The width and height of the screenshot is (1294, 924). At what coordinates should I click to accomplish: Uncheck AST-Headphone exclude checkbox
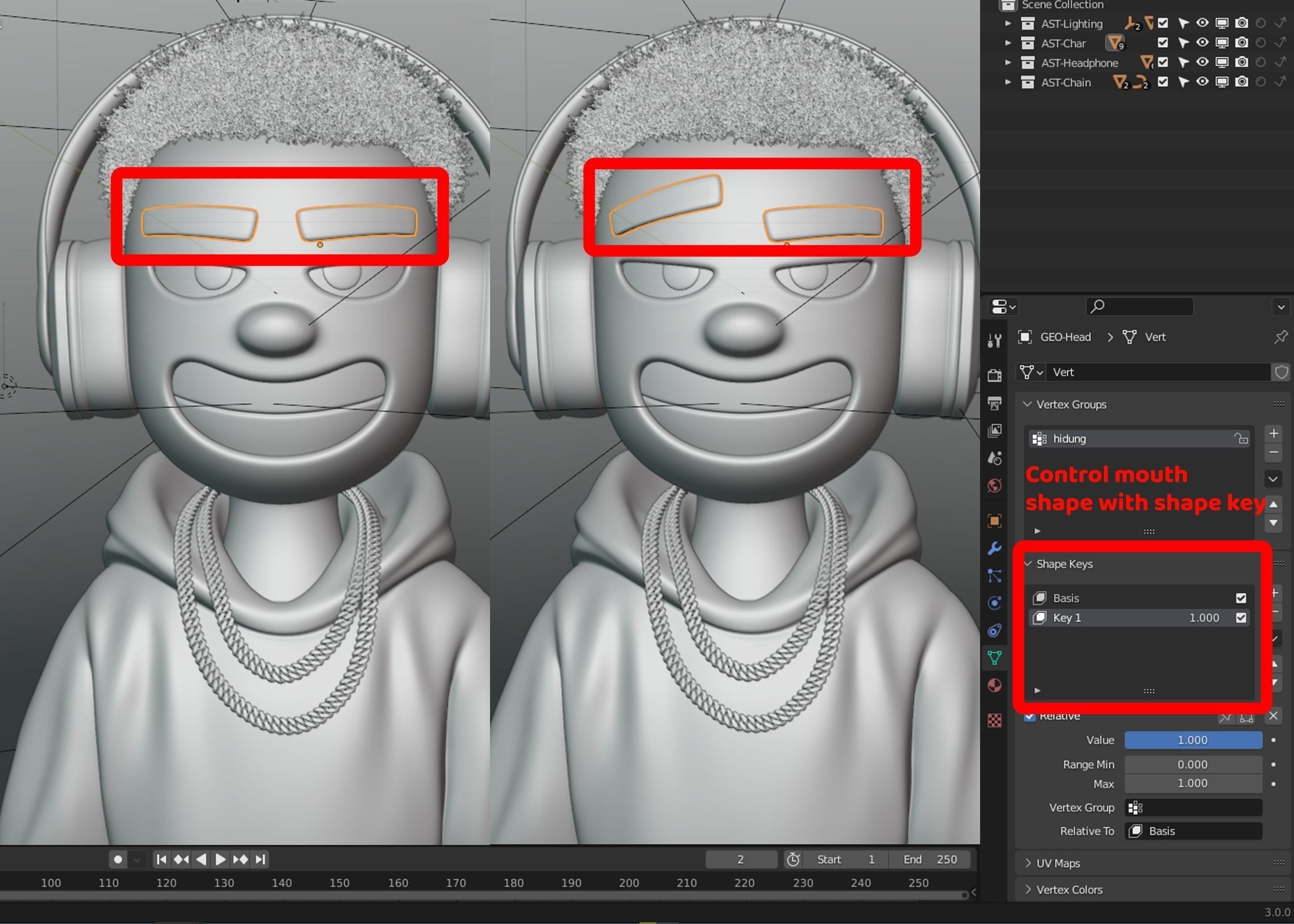tap(1163, 62)
